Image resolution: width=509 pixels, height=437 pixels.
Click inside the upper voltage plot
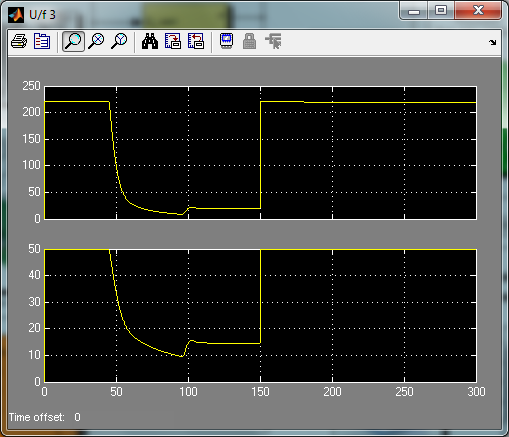coord(260,153)
